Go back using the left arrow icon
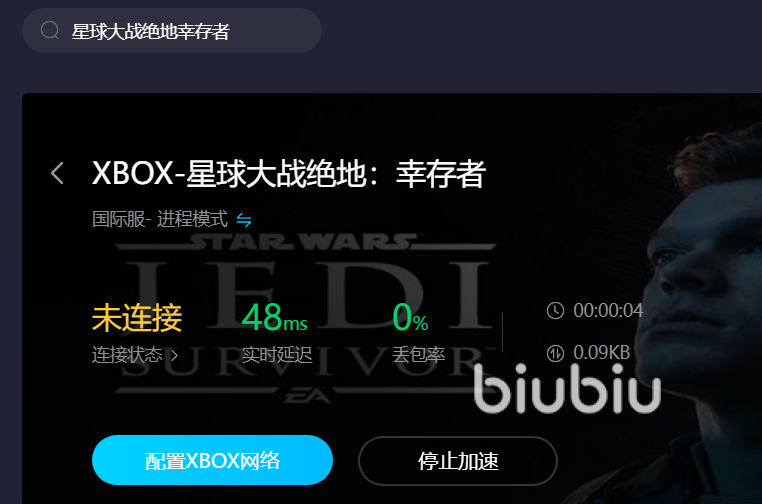 (x=57, y=173)
